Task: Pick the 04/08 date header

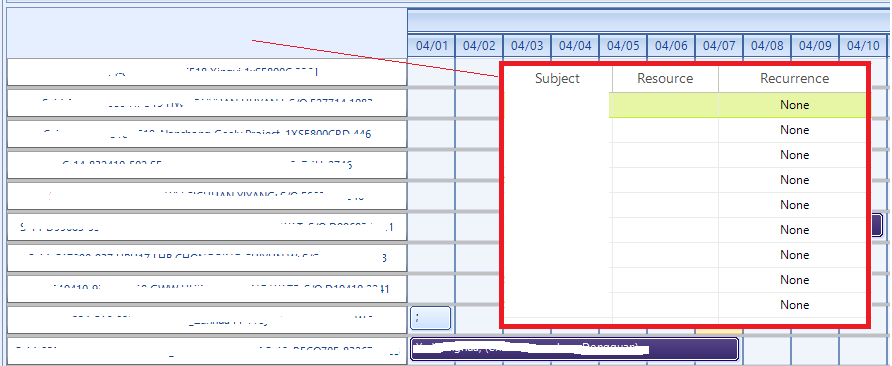Action: [x=767, y=46]
